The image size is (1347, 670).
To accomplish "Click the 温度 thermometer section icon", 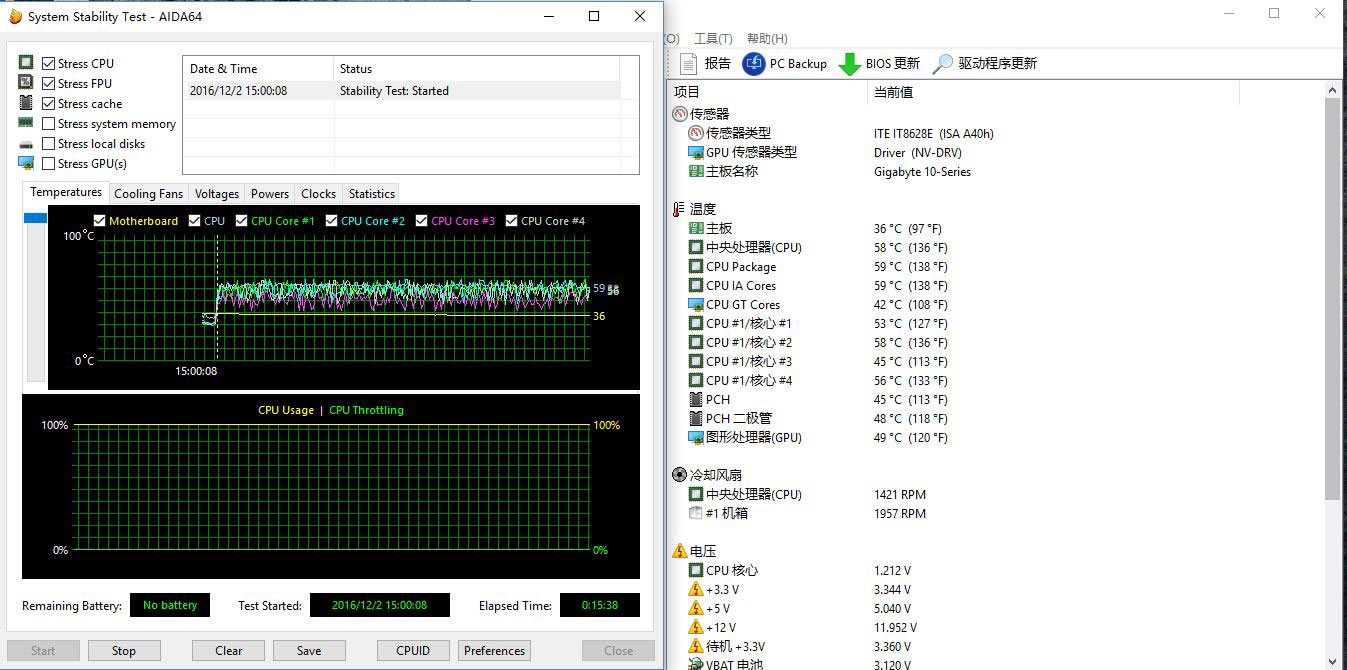I will pyautogui.click(x=680, y=209).
